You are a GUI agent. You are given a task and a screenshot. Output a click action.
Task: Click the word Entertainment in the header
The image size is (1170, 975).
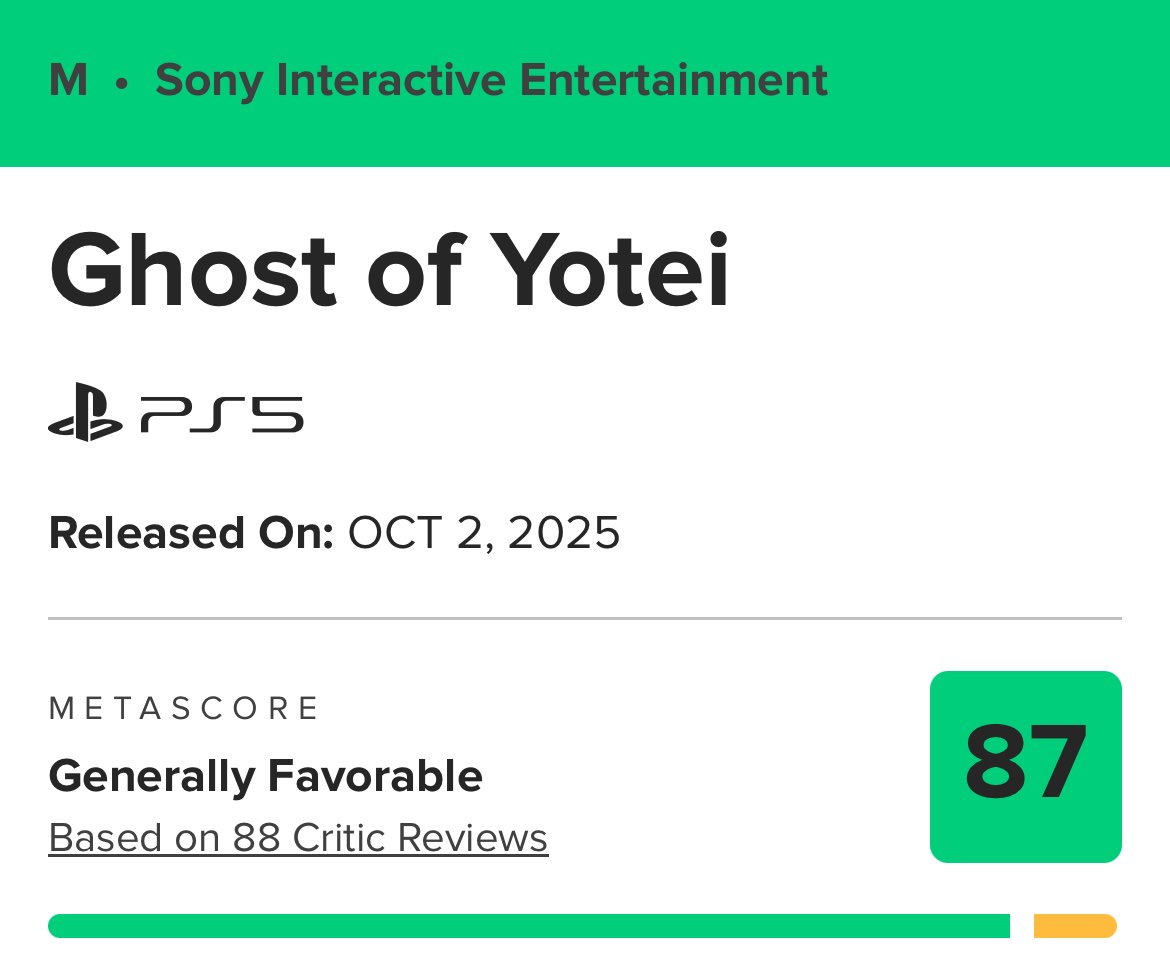click(x=674, y=80)
